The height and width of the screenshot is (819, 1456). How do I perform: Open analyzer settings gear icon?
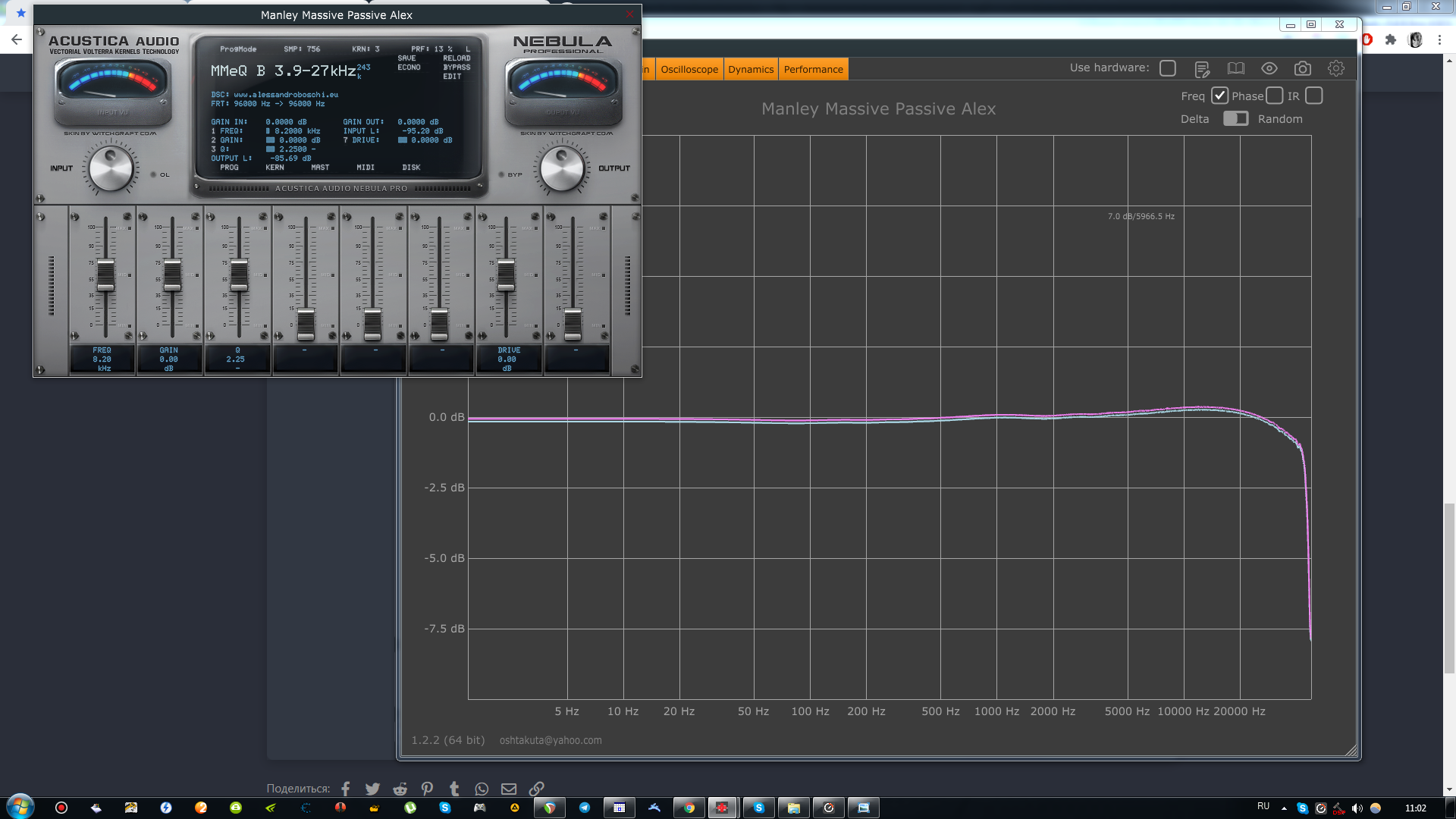pyautogui.click(x=1336, y=69)
